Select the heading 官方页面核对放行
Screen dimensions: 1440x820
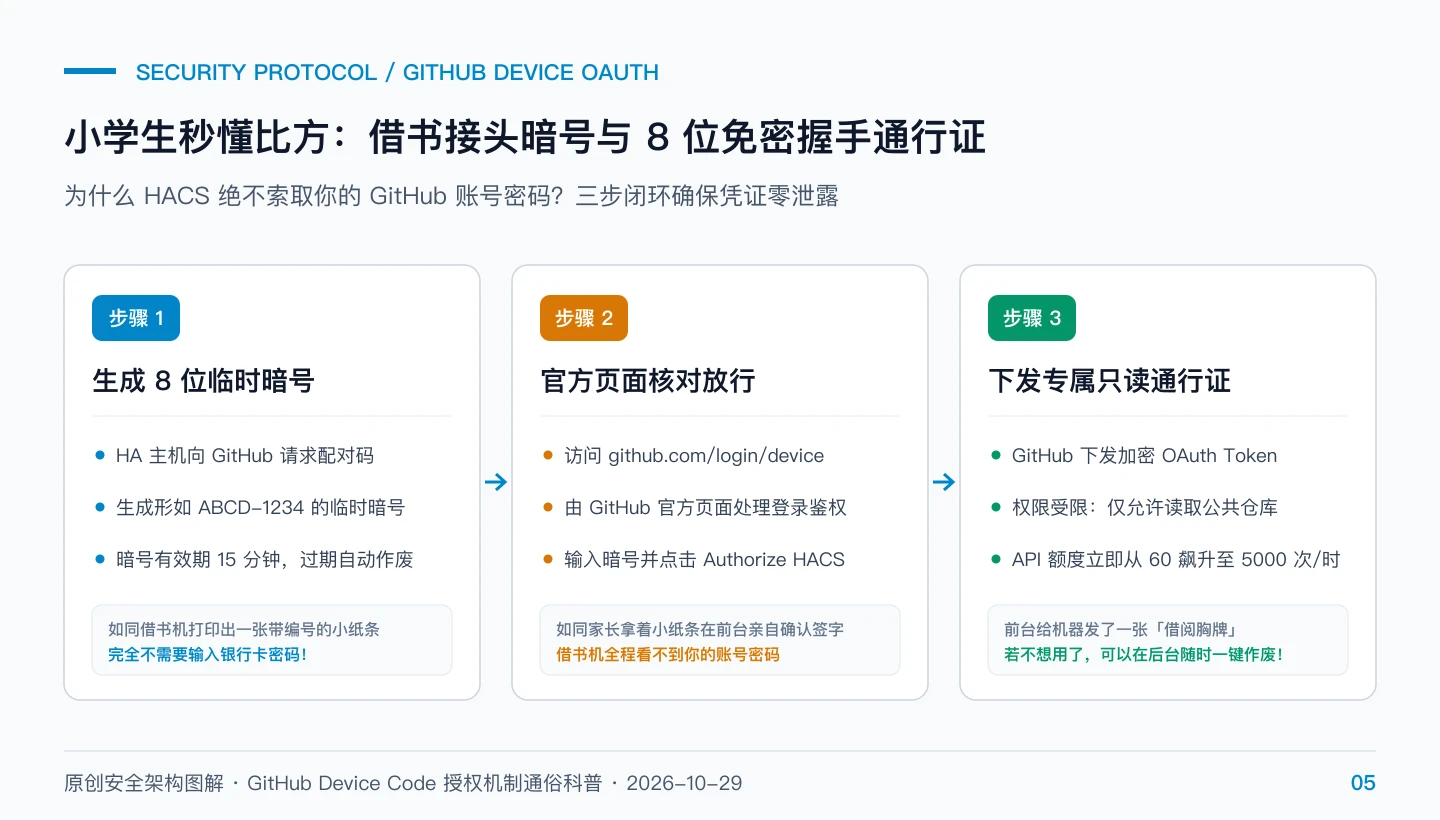point(648,381)
